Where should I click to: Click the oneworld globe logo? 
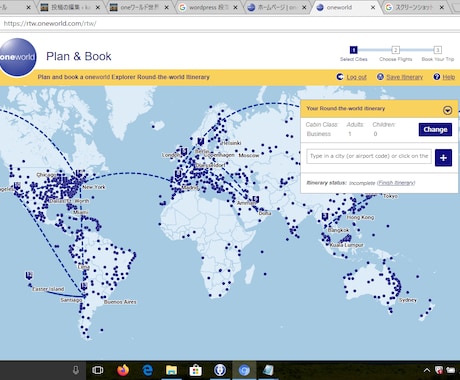point(18,57)
